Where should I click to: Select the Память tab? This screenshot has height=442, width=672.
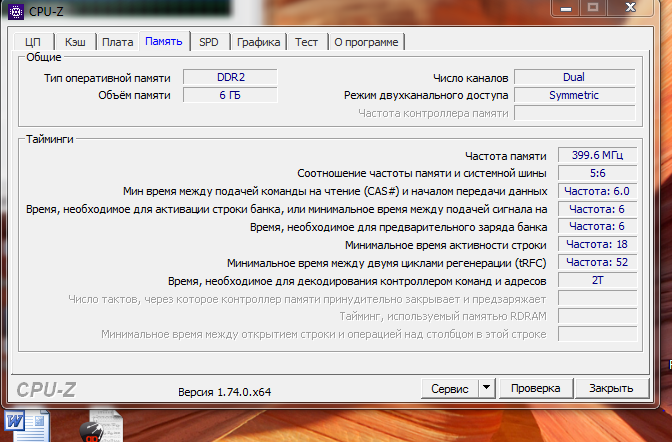164,41
